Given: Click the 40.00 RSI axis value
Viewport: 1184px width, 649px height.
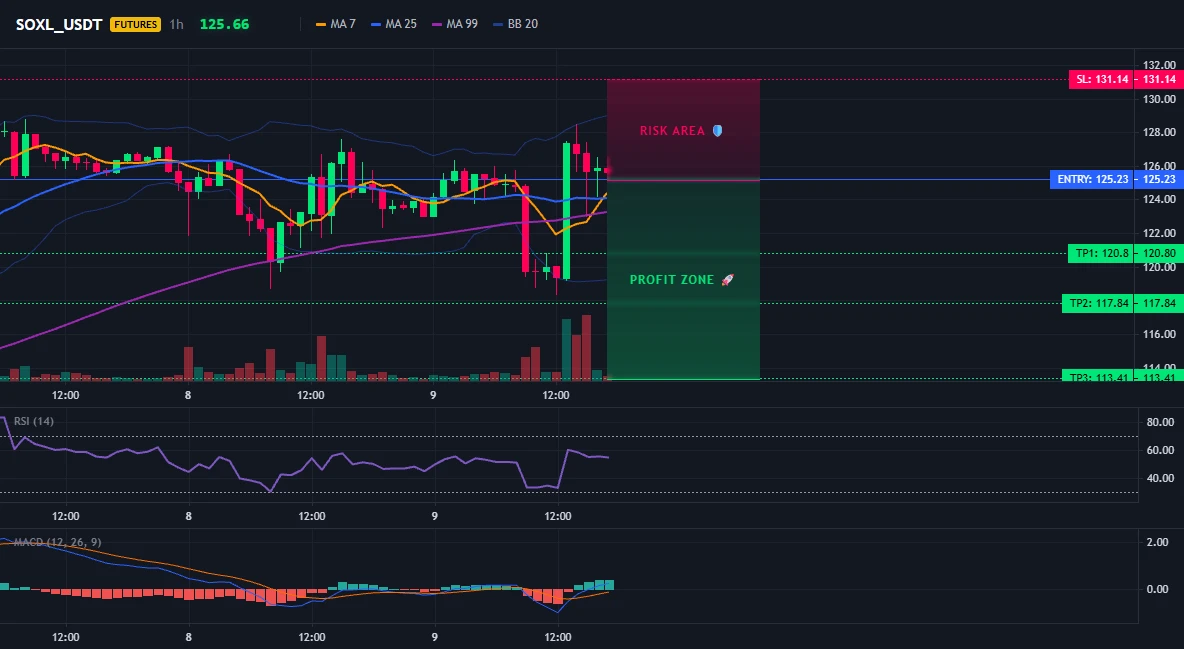Looking at the screenshot, I should click(1160, 477).
